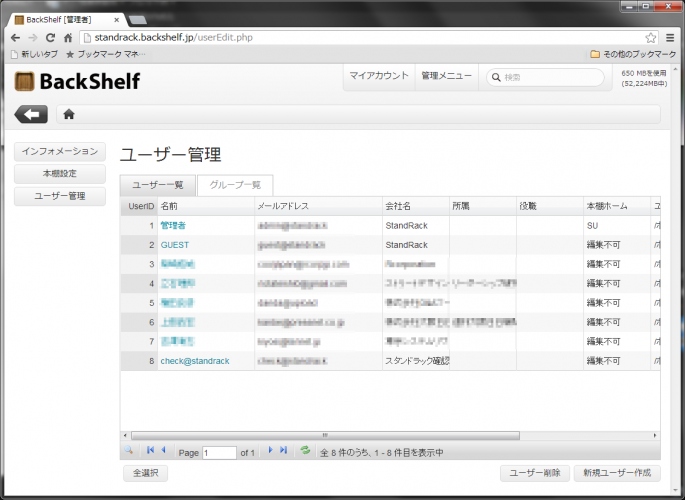Image resolution: width=685 pixels, height=500 pixels.
Task: Refresh the user grid
Action: pos(305,450)
